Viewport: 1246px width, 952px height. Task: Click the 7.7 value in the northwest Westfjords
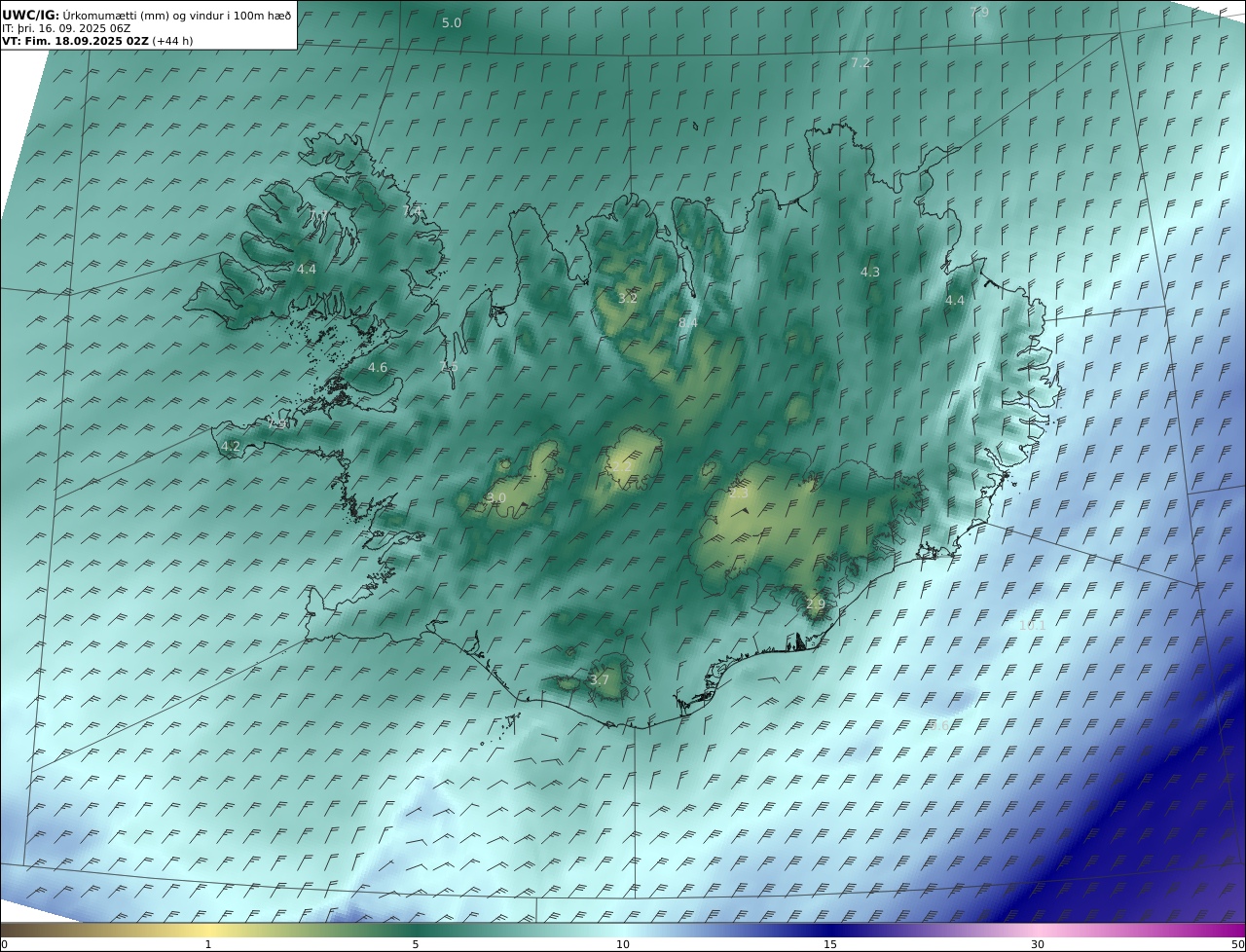(318, 216)
